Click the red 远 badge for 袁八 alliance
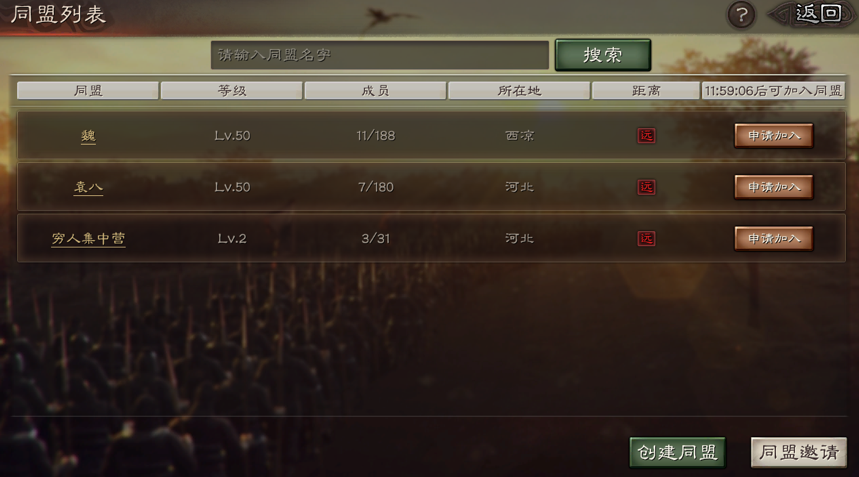The height and width of the screenshot is (477, 859). pos(646,187)
